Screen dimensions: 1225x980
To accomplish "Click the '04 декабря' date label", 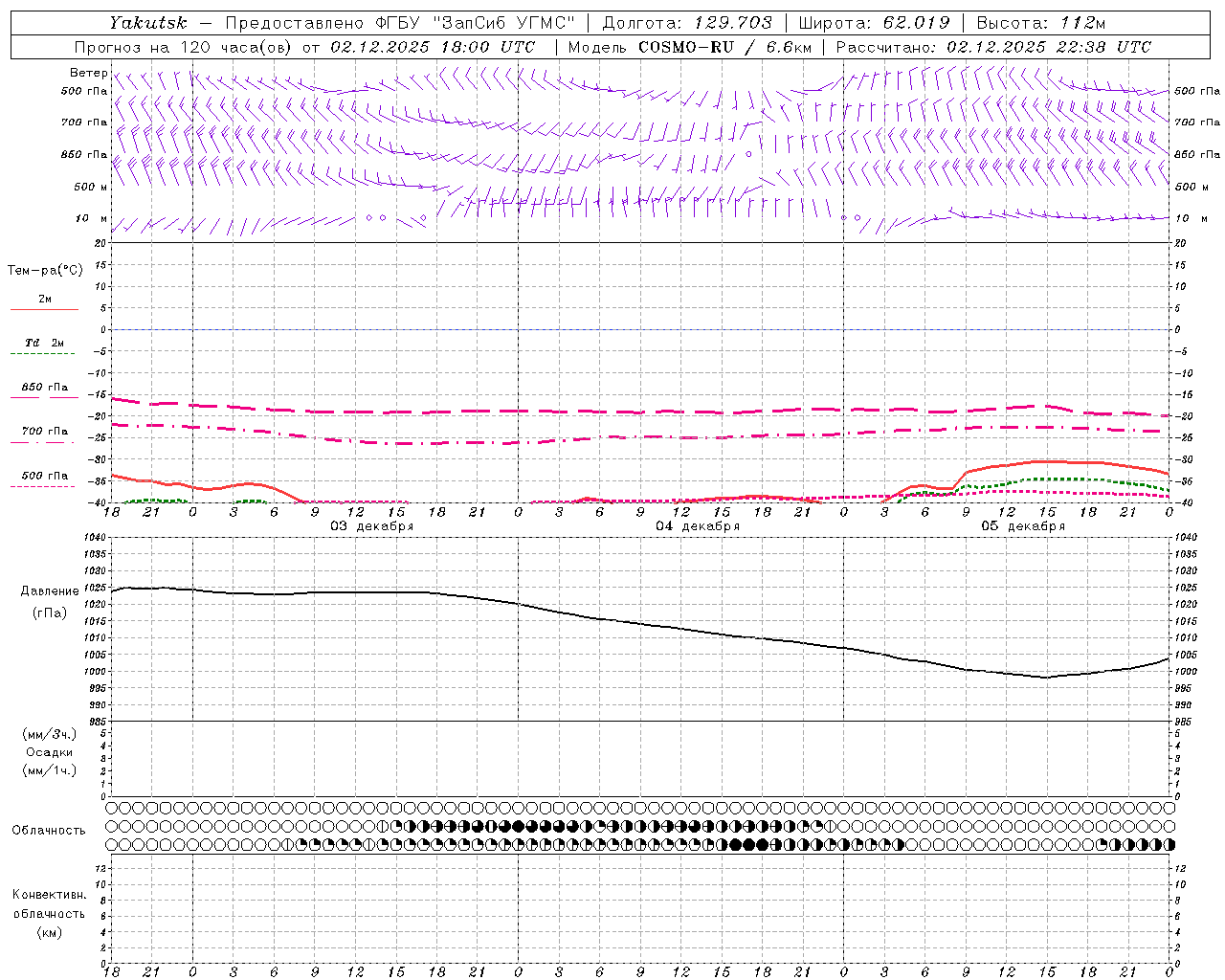I will tap(698, 526).
